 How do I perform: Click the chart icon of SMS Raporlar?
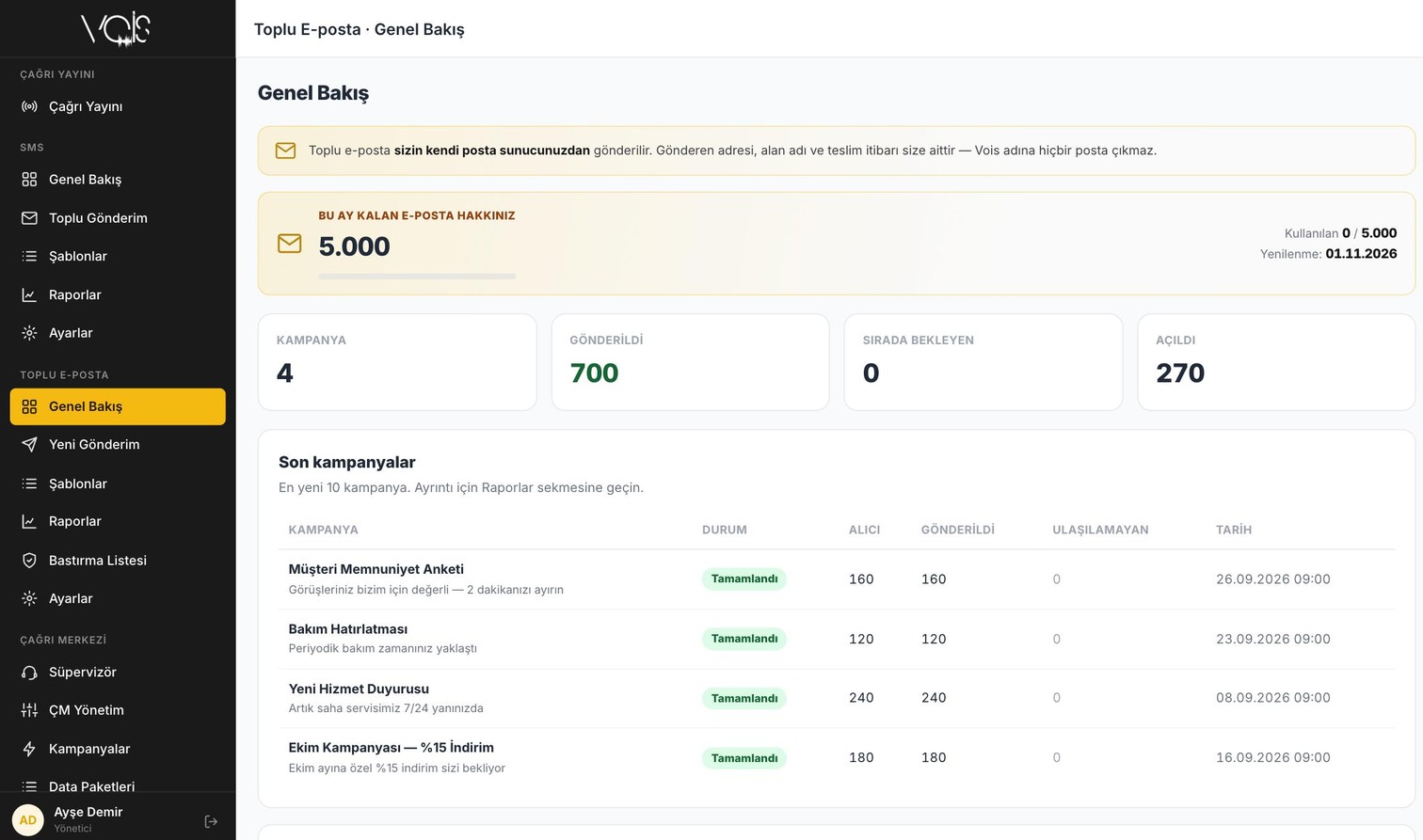point(29,294)
